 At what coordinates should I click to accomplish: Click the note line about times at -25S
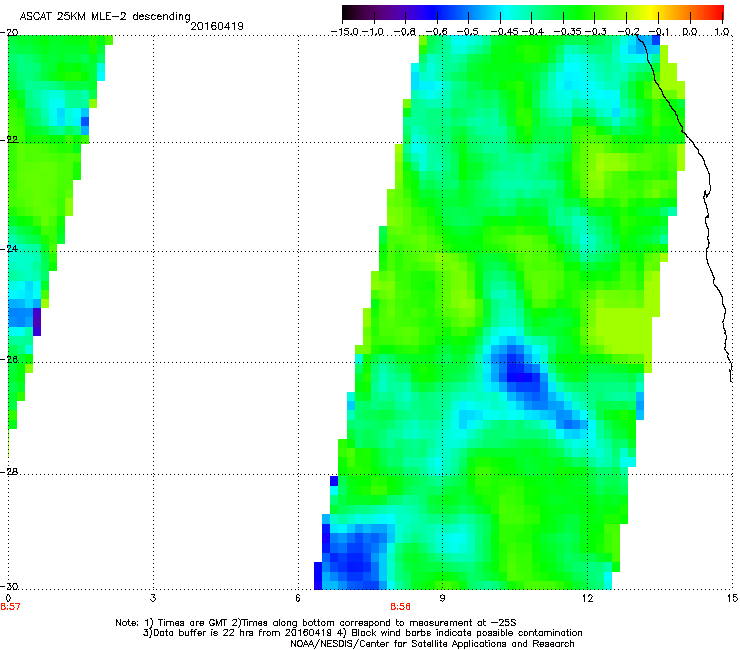(316, 623)
